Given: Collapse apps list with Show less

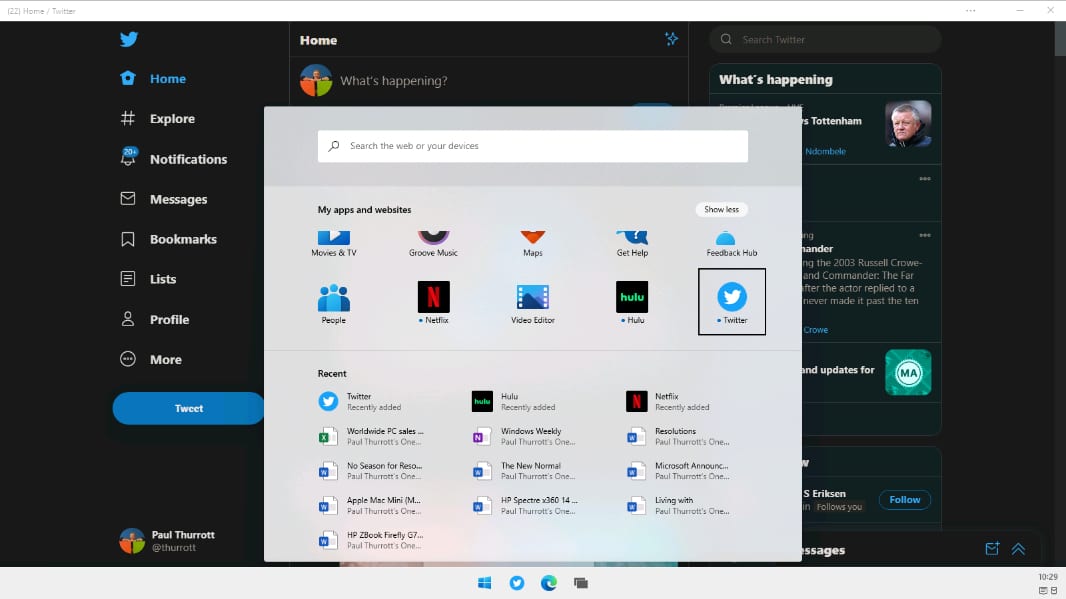Looking at the screenshot, I should [x=721, y=209].
